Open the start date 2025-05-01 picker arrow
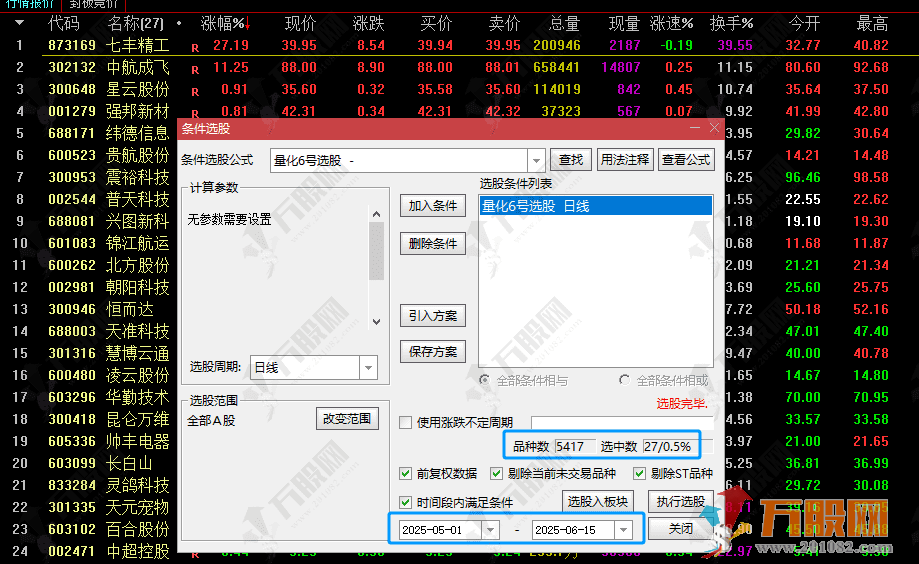Screen dimensions: 919x564 coord(490,530)
